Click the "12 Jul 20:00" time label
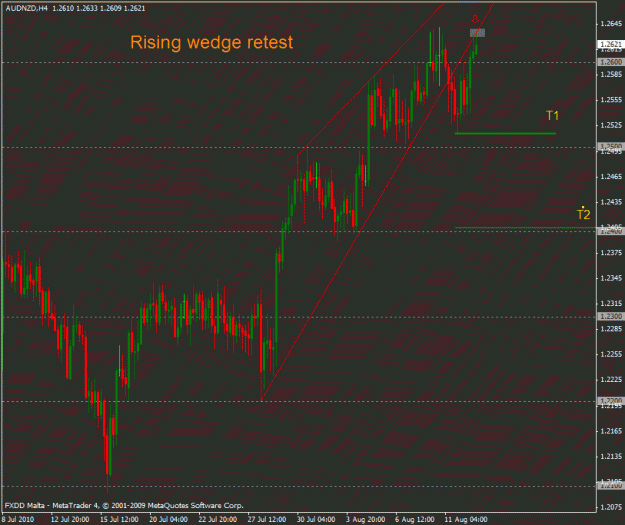625x525 pixels. (70, 519)
